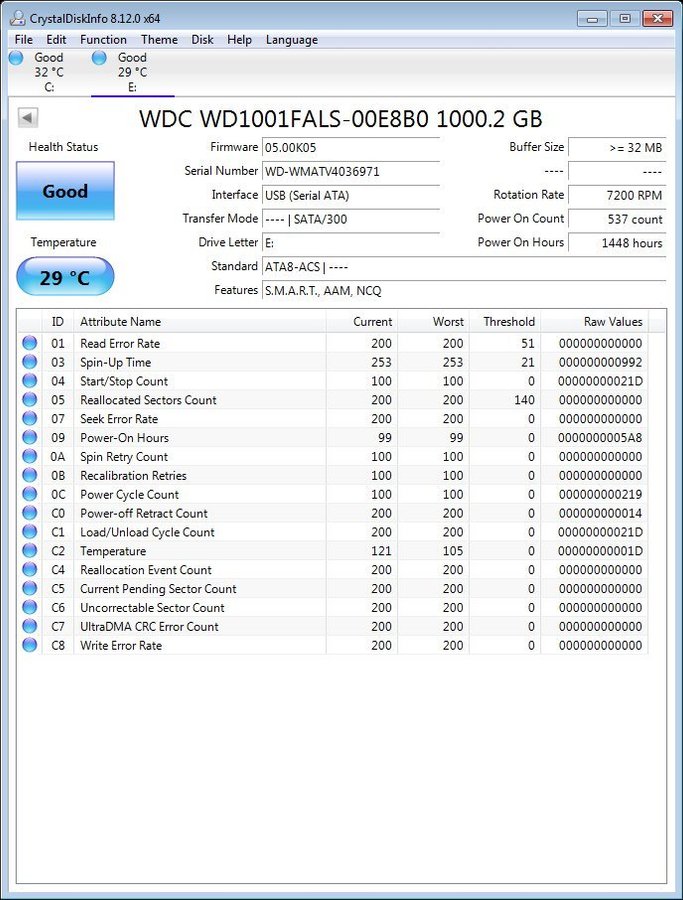The width and height of the screenshot is (683, 900).
Task: Click the Firmware field 05.00K05
Action: click(351, 148)
